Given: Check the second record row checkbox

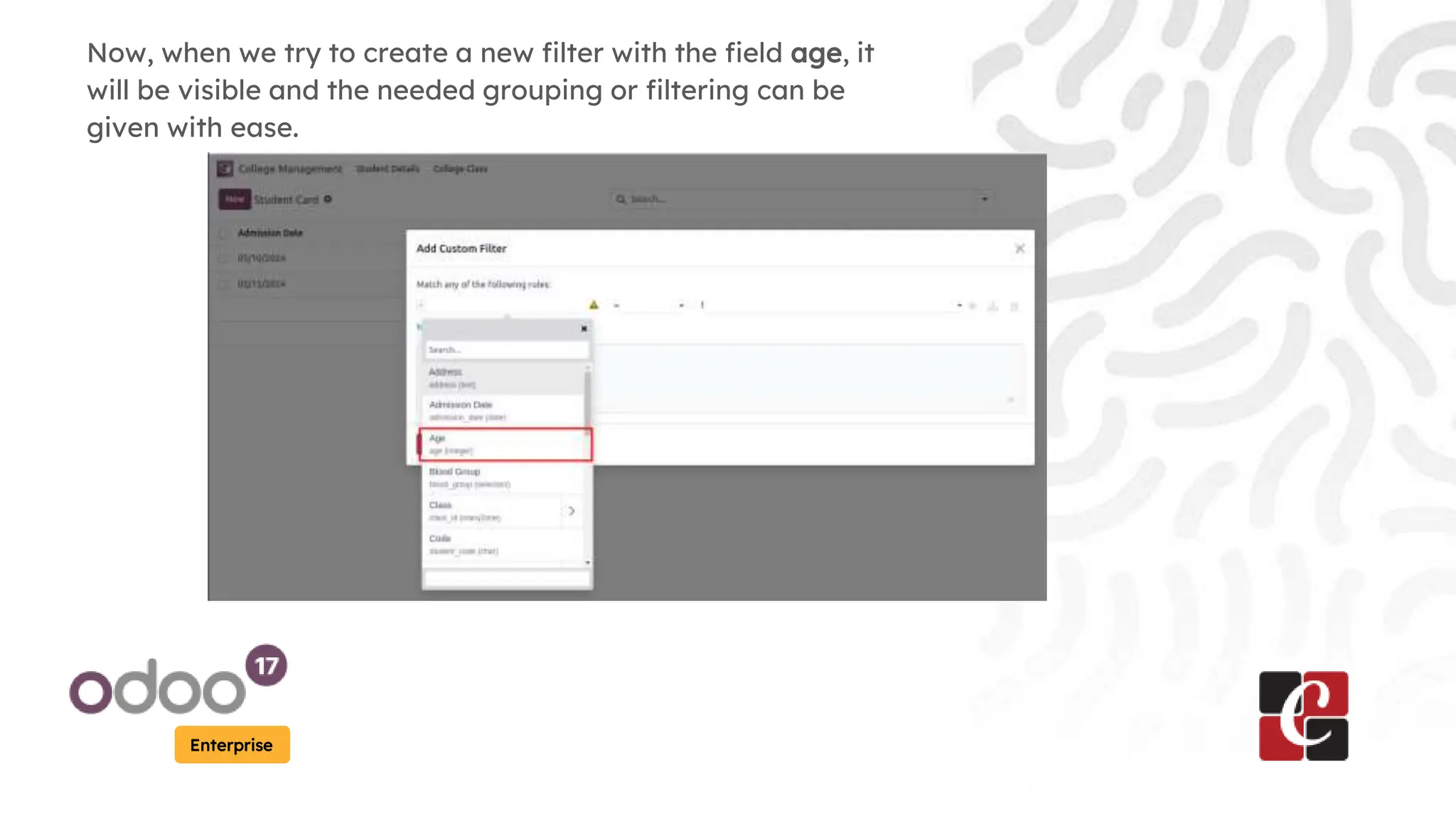Looking at the screenshot, I should 223,284.
